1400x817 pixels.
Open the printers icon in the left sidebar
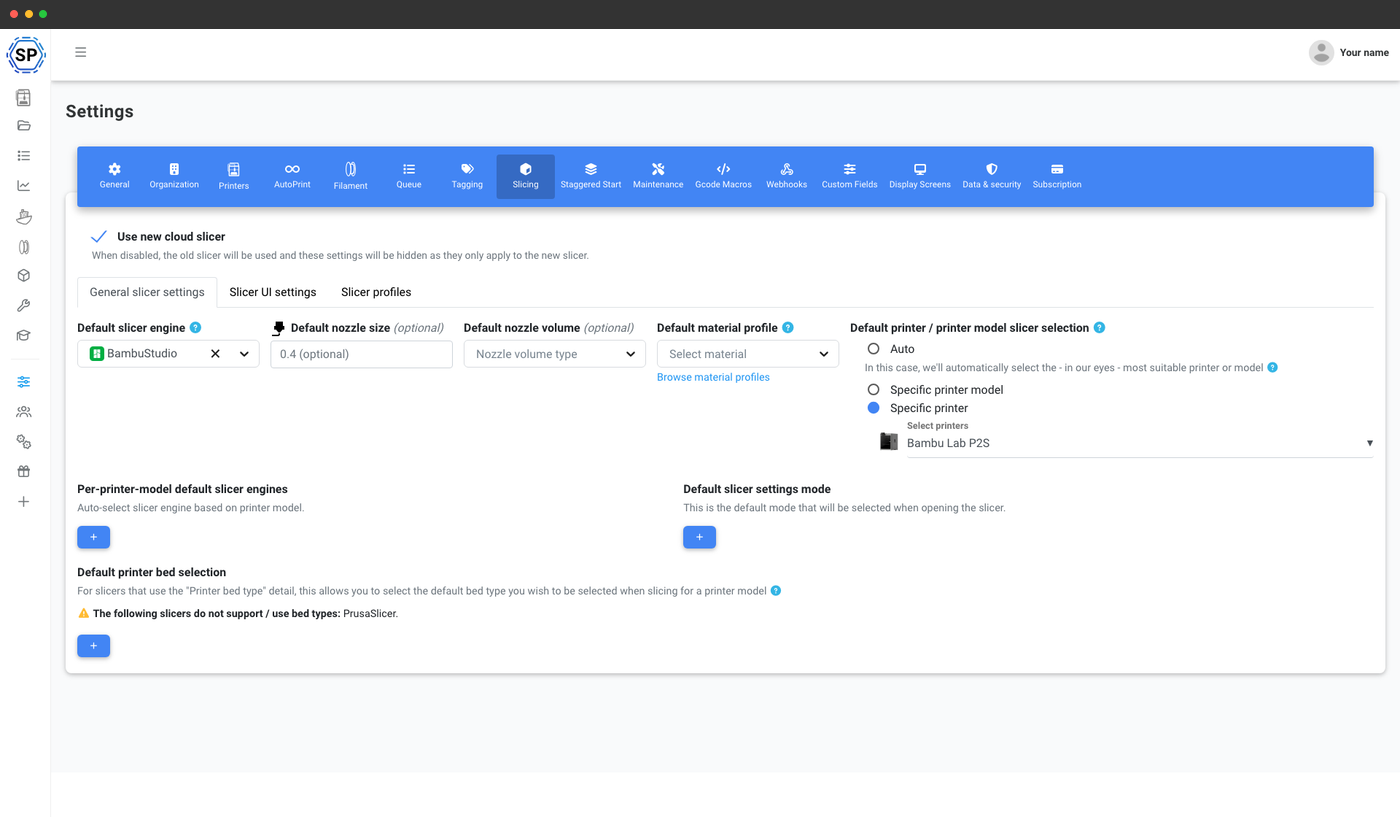[x=23, y=97]
